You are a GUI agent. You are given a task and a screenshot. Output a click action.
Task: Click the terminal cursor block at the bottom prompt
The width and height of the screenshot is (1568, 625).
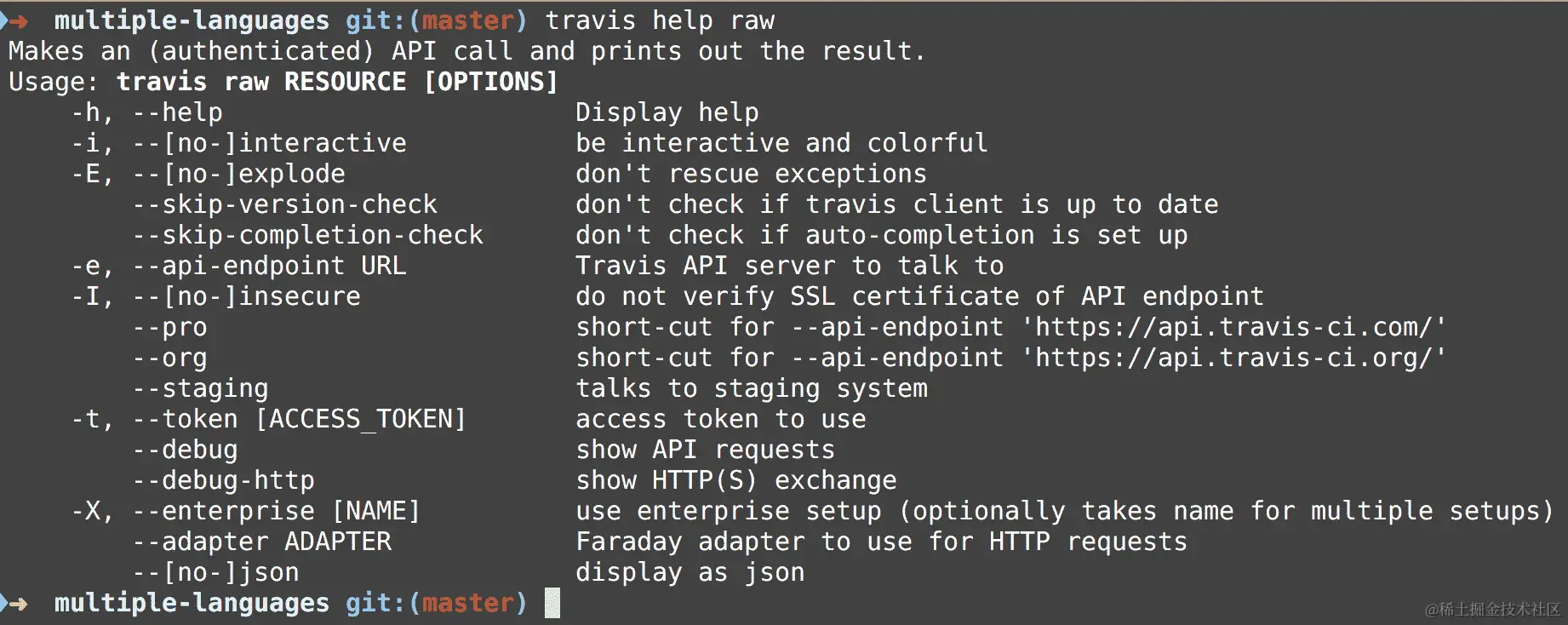552,603
